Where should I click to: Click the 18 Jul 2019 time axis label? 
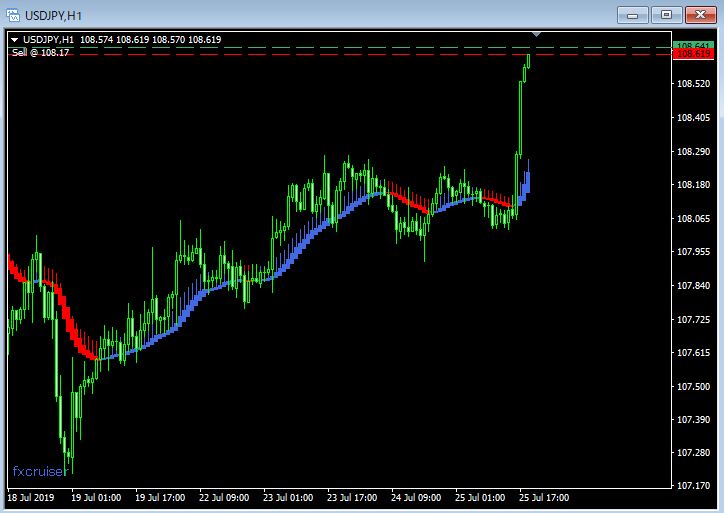(31, 498)
